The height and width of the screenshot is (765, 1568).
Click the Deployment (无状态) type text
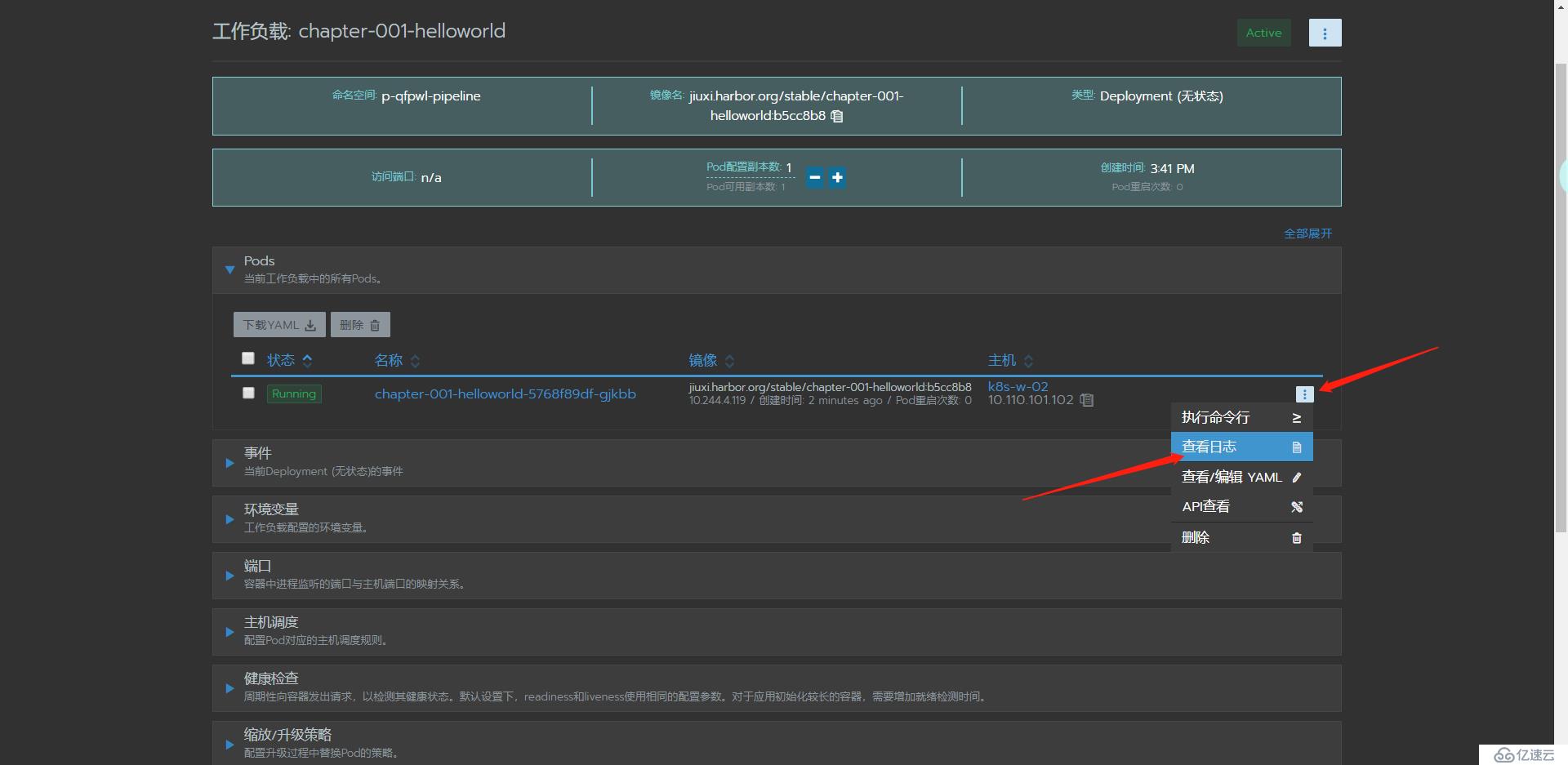pyautogui.click(x=1161, y=96)
